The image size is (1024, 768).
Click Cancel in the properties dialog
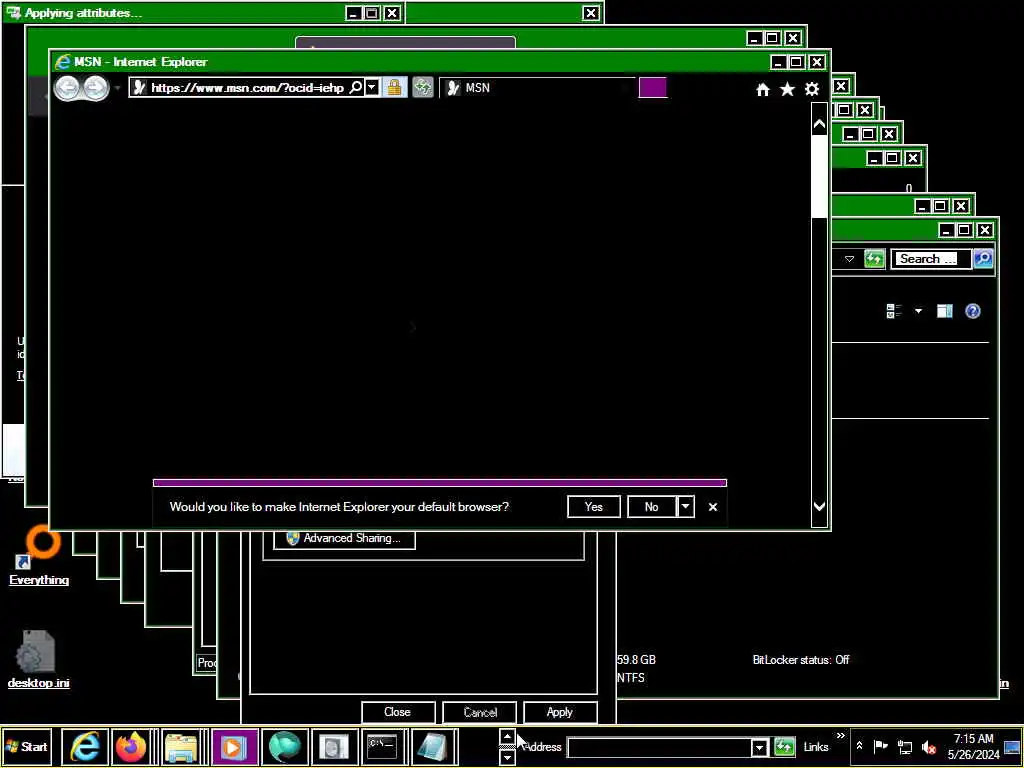(x=480, y=712)
